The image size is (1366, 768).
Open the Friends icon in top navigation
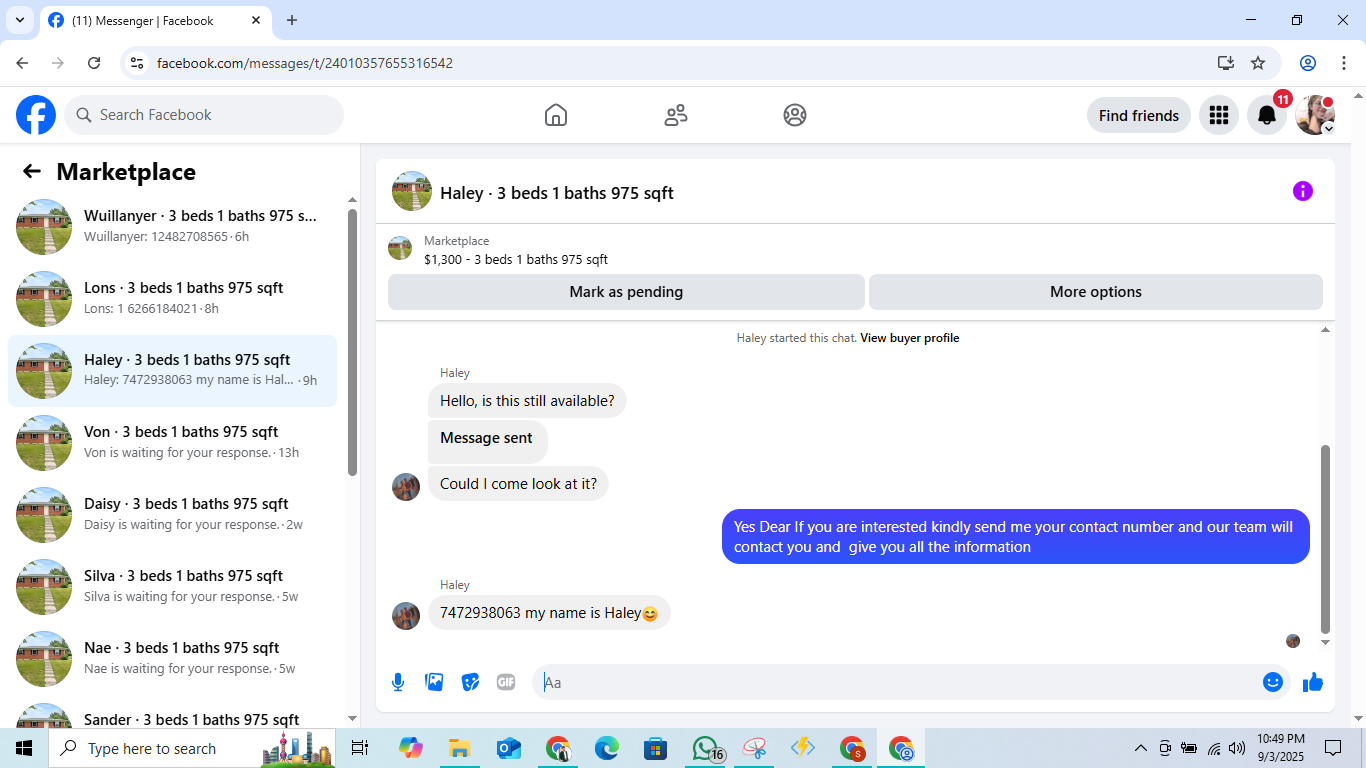pyautogui.click(x=676, y=115)
